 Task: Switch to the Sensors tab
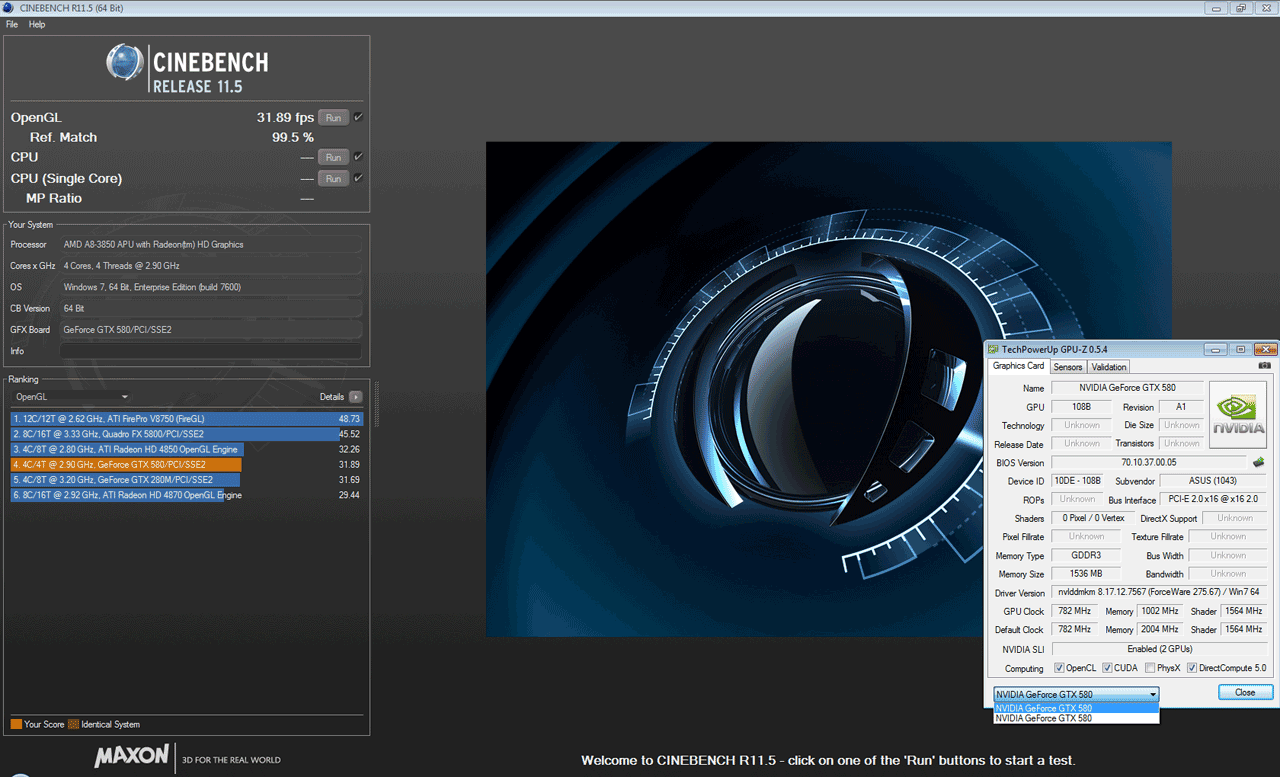[x=1067, y=367]
